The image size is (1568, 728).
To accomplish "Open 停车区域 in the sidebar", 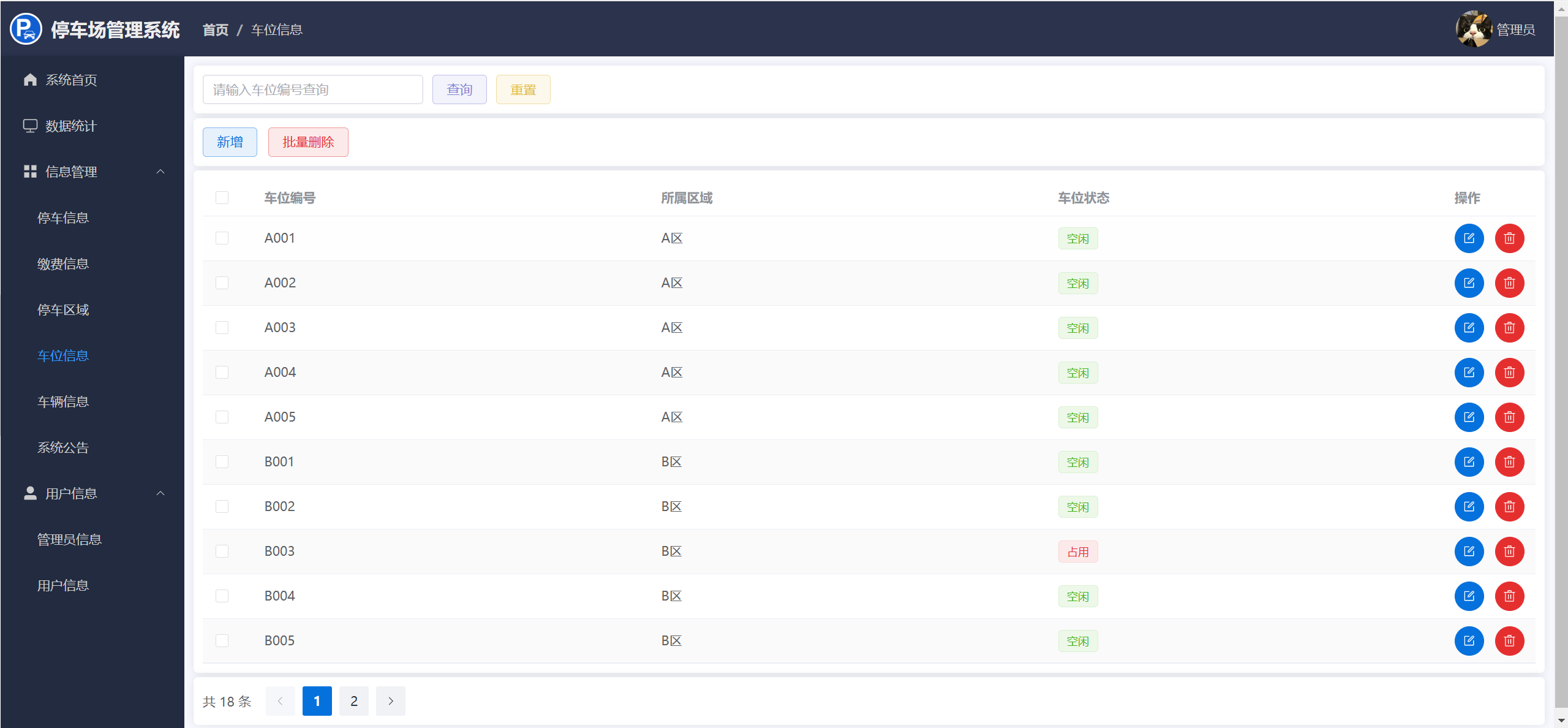I will 63,310.
